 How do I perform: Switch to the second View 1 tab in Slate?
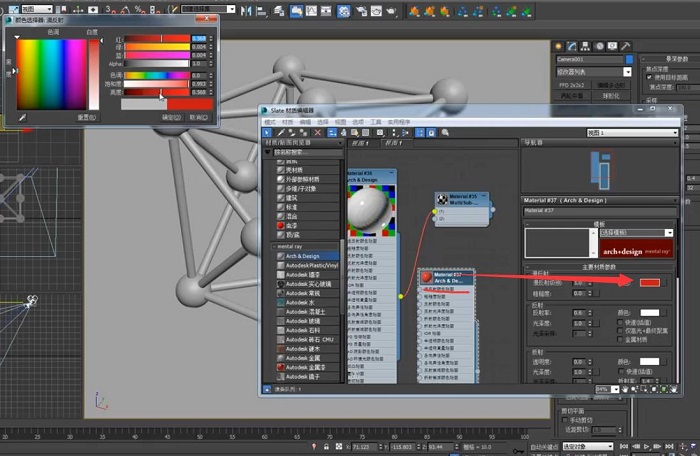coord(393,143)
